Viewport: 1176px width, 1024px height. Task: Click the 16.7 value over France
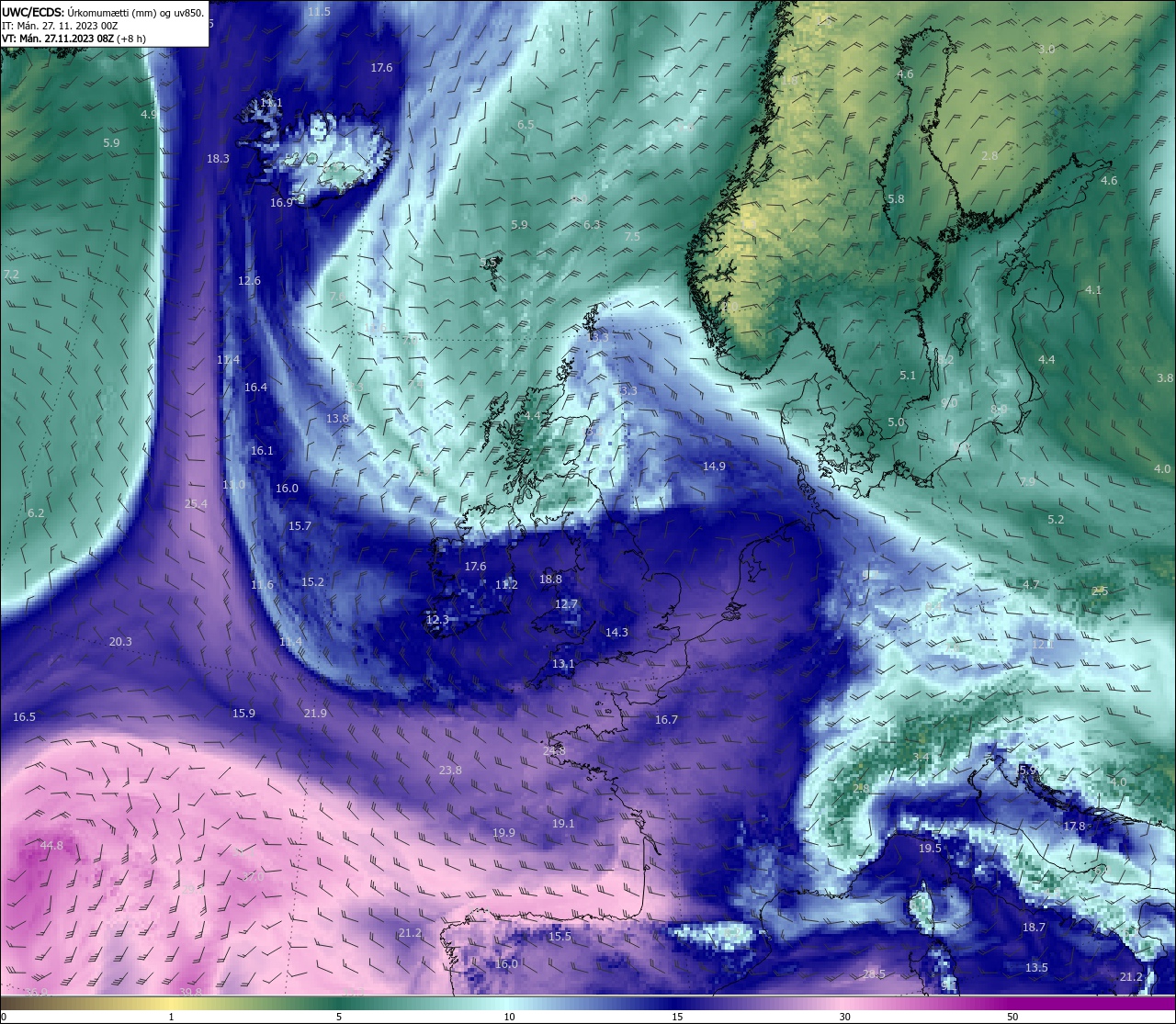(x=666, y=719)
